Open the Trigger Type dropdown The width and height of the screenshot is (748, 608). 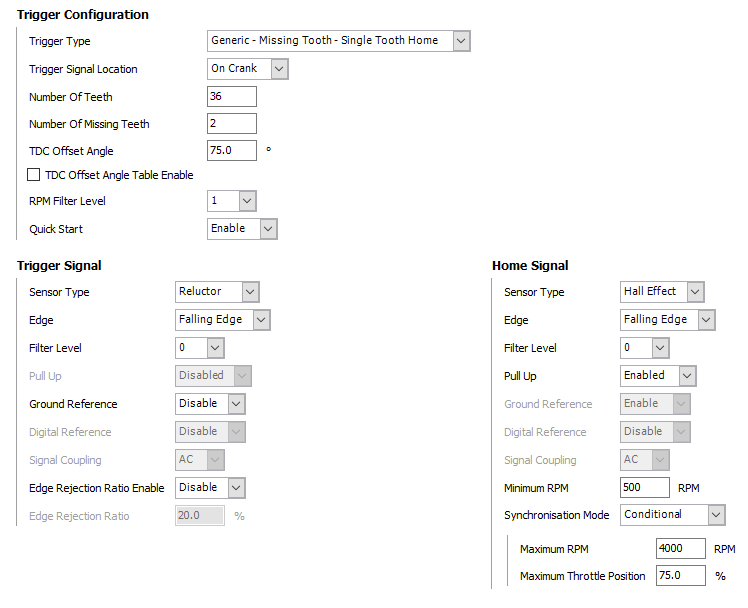tap(339, 41)
